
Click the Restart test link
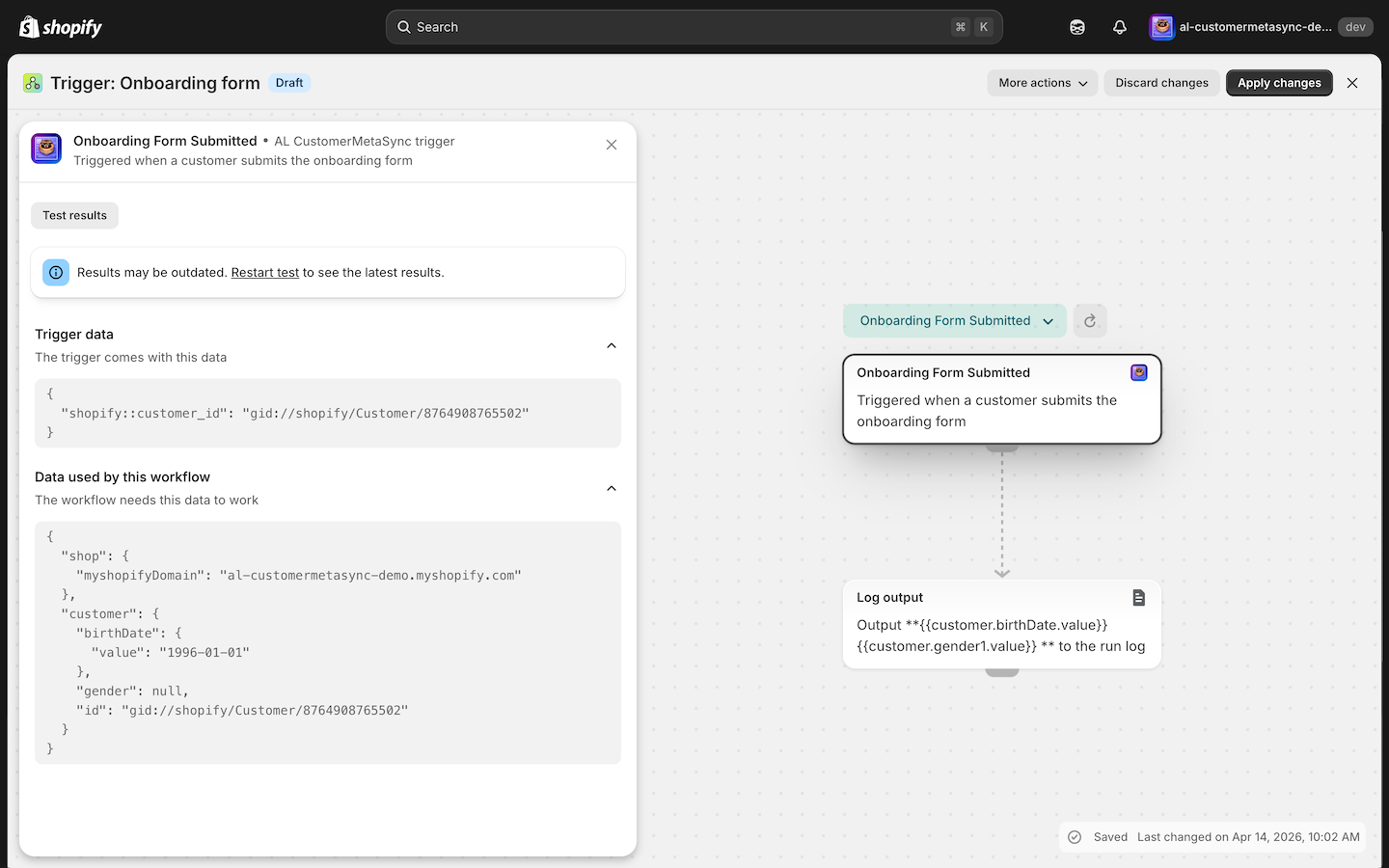coord(265,273)
